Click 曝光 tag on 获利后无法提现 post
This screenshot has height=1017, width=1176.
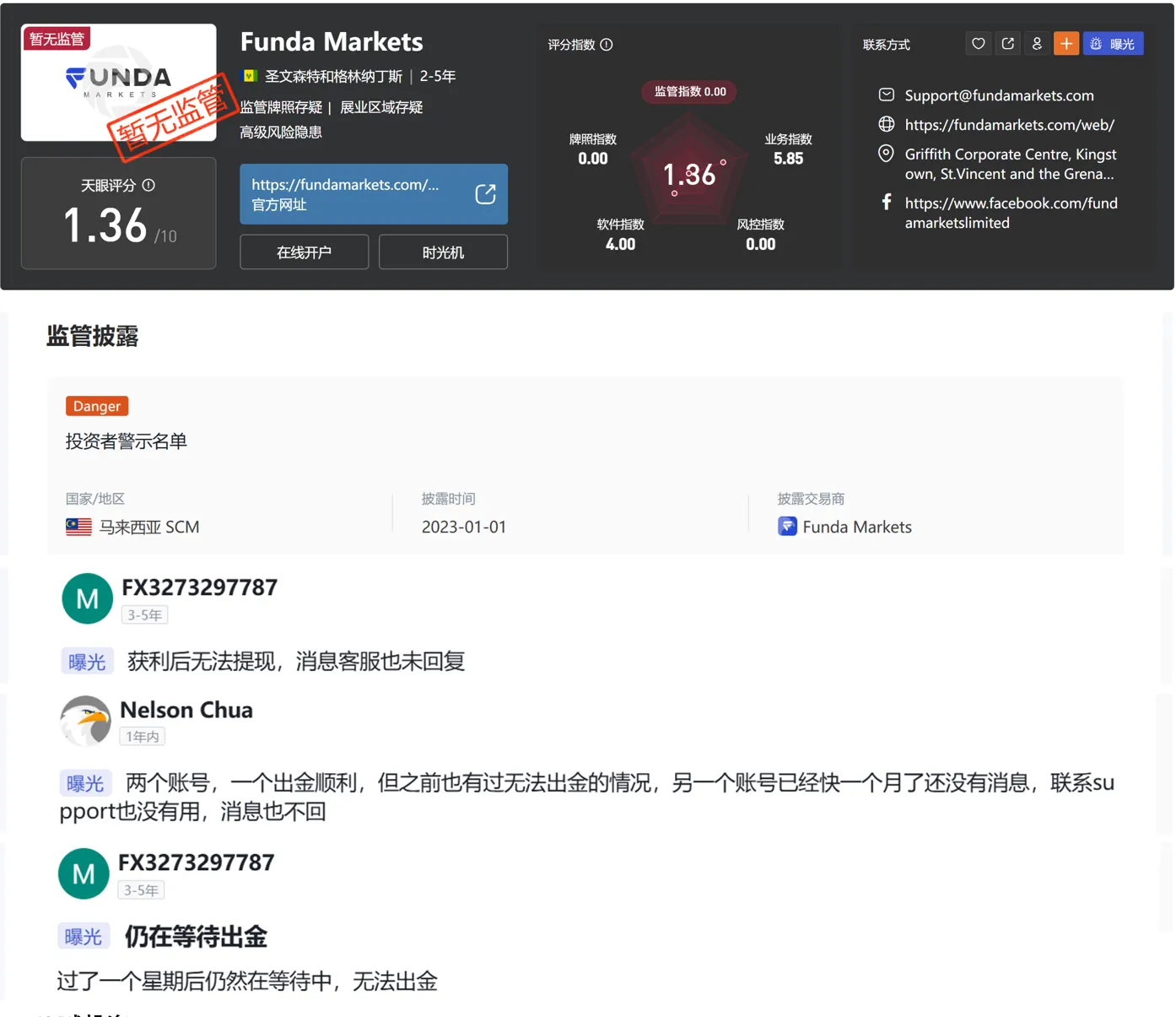87,662
